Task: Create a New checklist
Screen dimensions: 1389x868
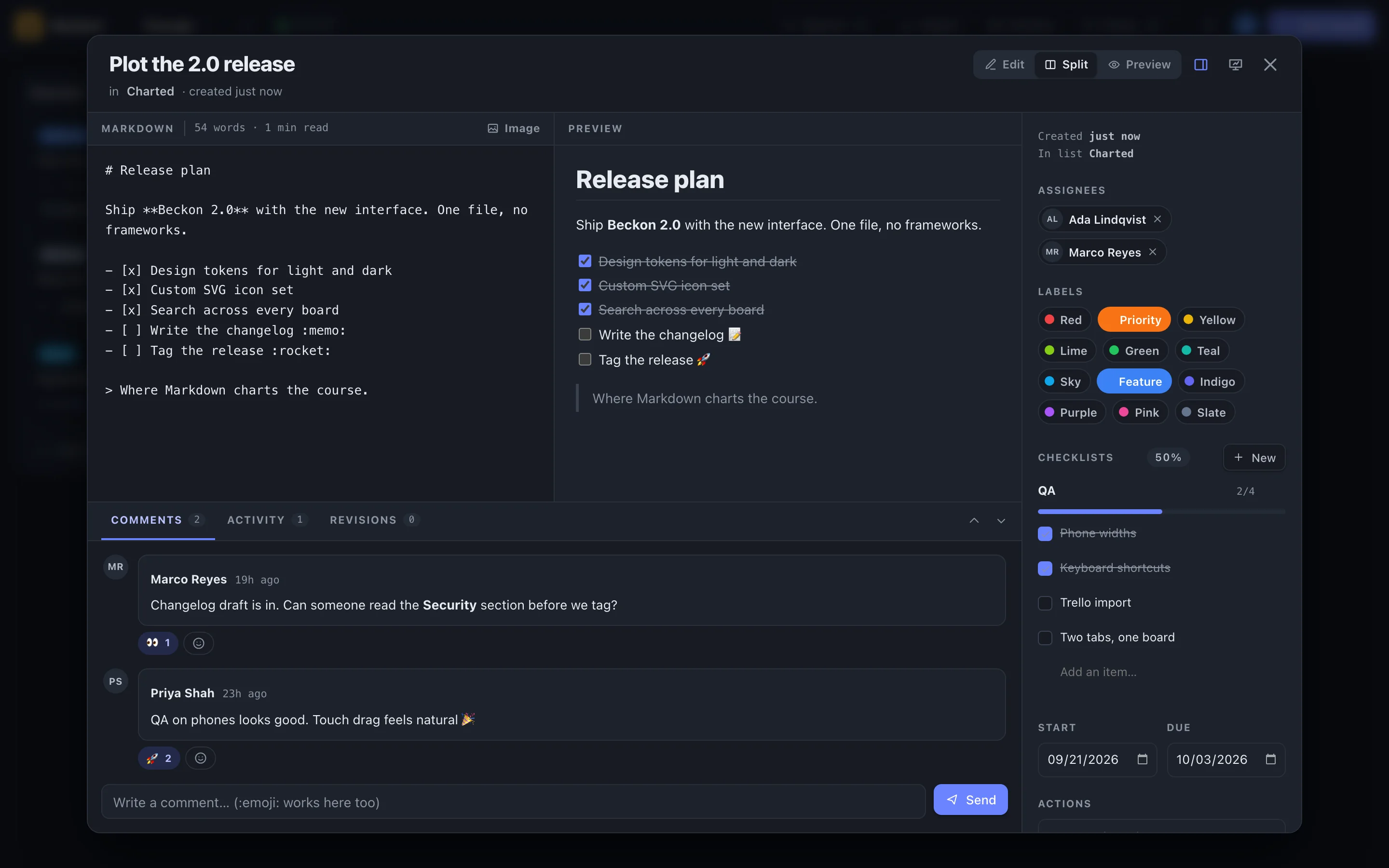Action: 1253,458
